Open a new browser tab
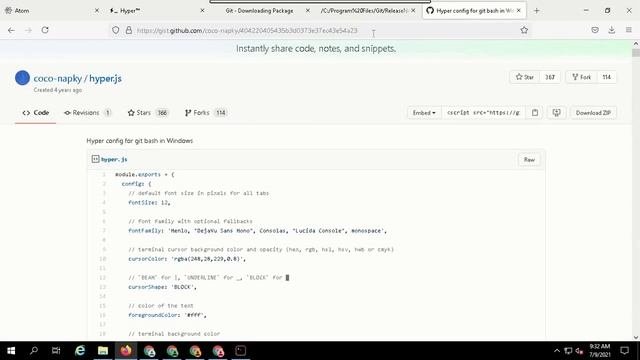 (x=536, y=11)
